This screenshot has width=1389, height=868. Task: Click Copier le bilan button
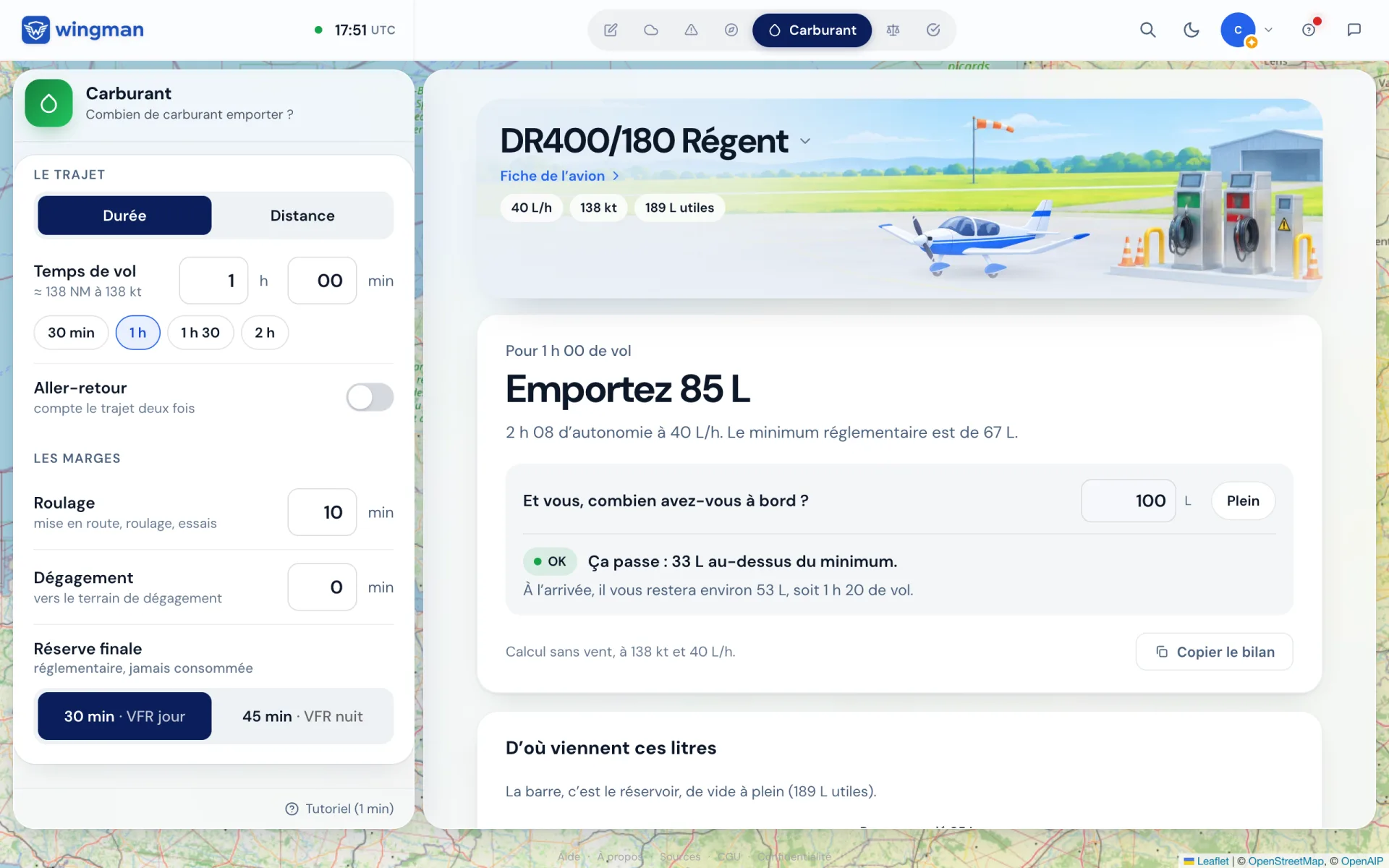(x=1214, y=652)
